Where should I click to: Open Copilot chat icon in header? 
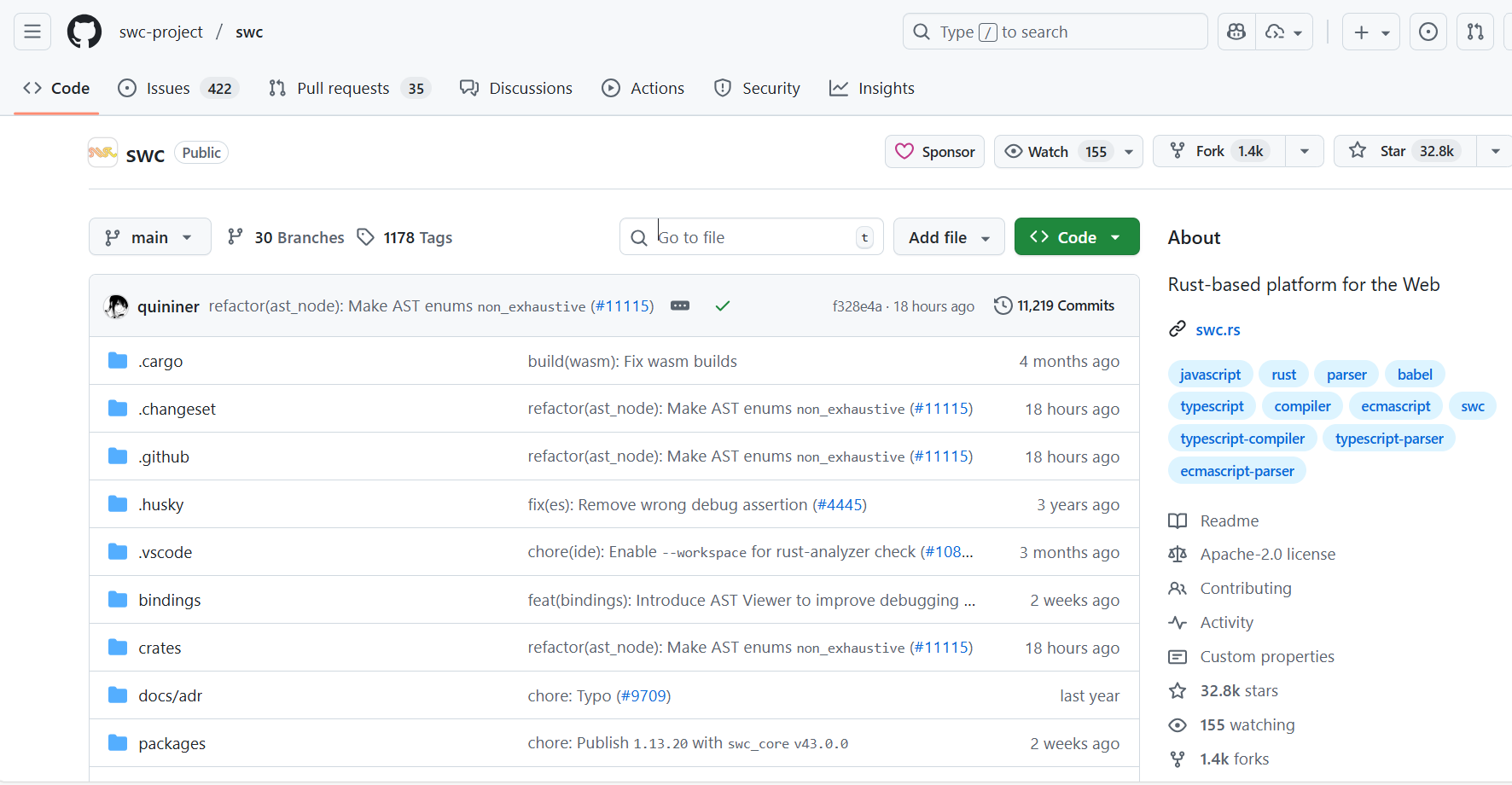(1236, 32)
